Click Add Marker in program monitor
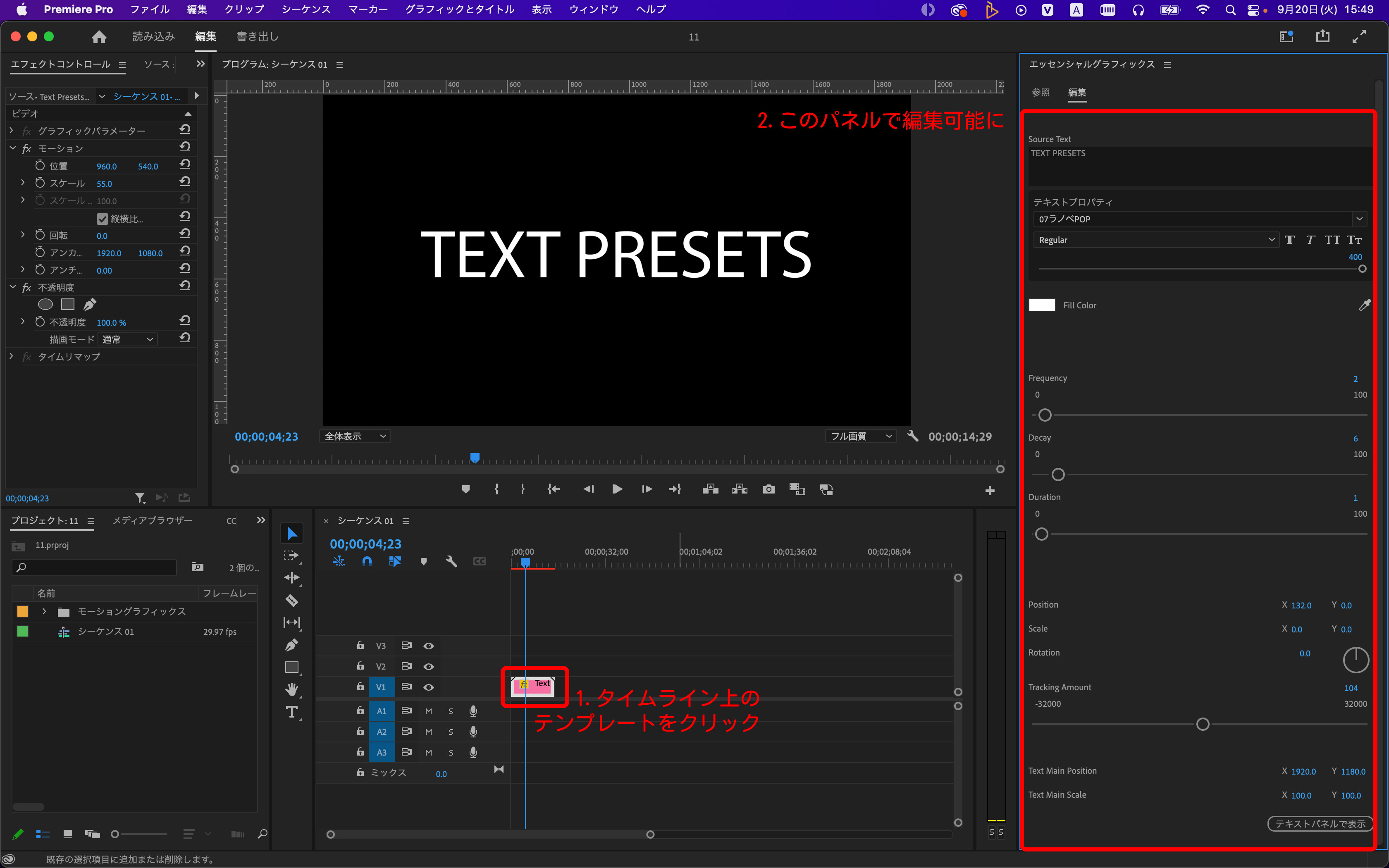The width and height of the screenshot is (1389, 868). pyautogui.click(x=465, y=489)
